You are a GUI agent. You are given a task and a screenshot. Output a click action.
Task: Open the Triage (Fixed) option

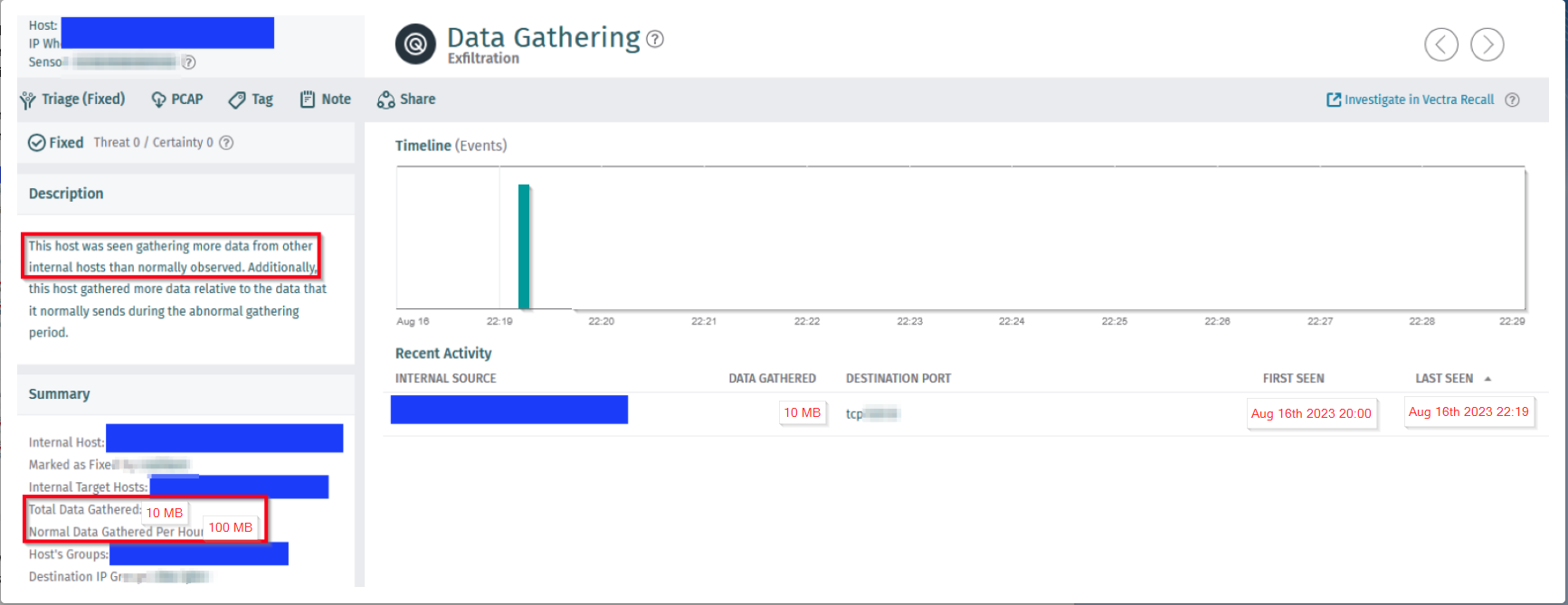tap(72, 99)
